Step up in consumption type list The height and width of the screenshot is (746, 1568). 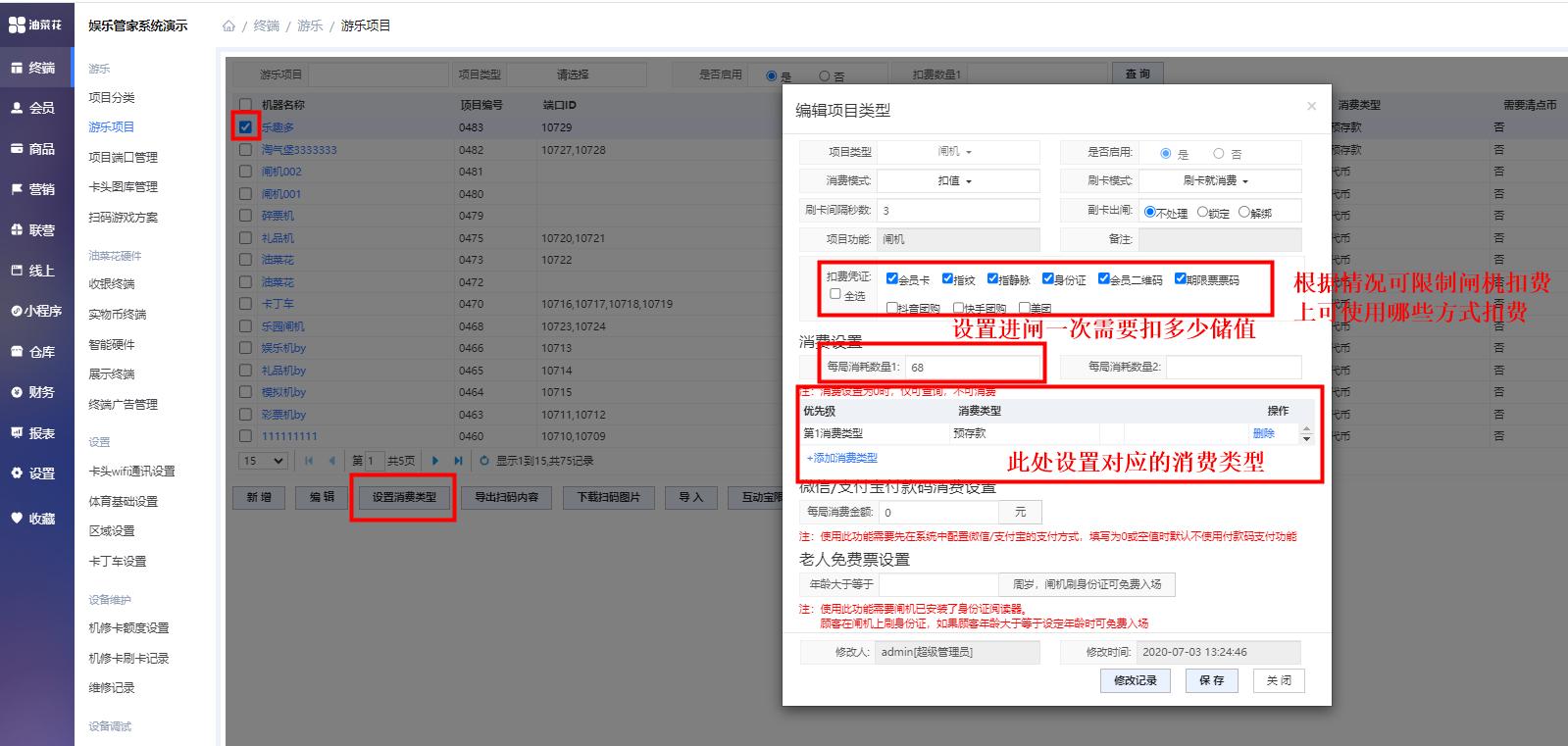(1306, 428)
